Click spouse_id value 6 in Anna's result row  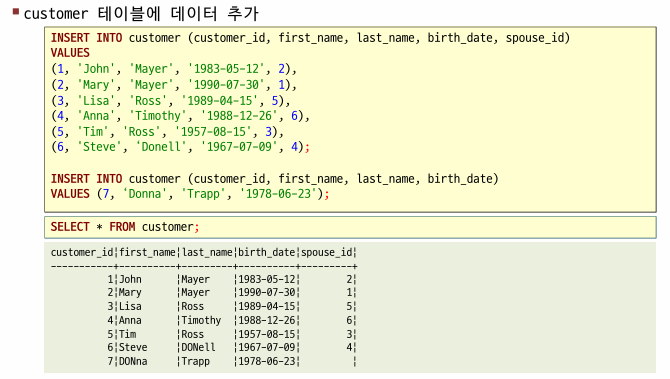tap(349, 320)
